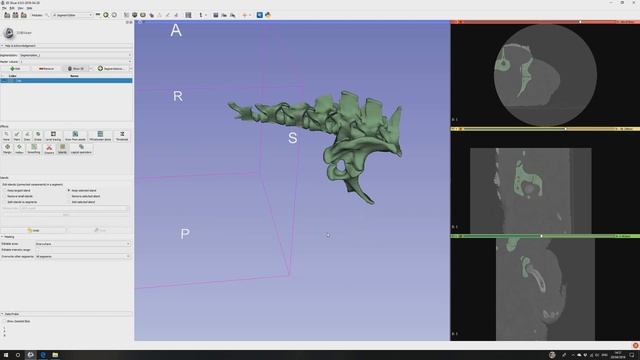
Task: Collapse the Data Probe section
Action: tap(66, 314)
